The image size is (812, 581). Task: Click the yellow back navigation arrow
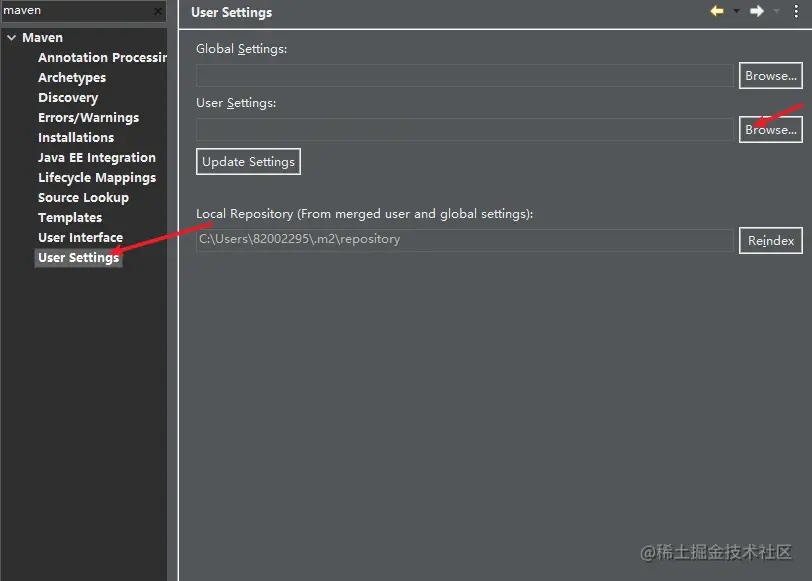point(717,11)
